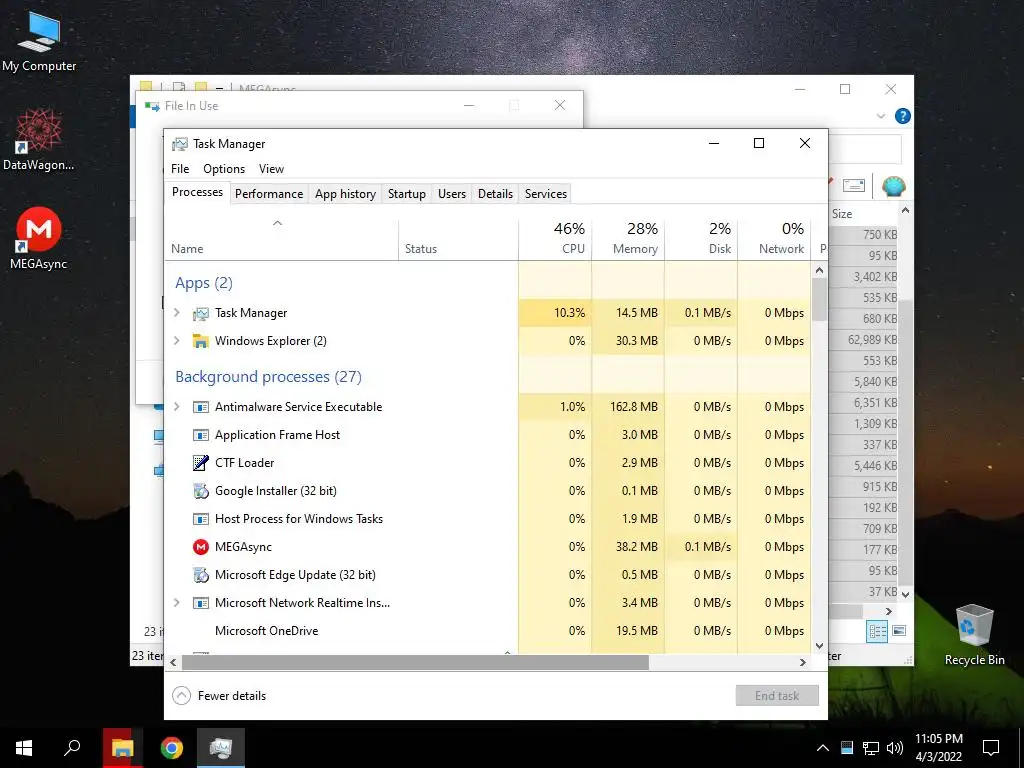
Task: Switch Explorer to large icons view
Action: click(899, 631)
